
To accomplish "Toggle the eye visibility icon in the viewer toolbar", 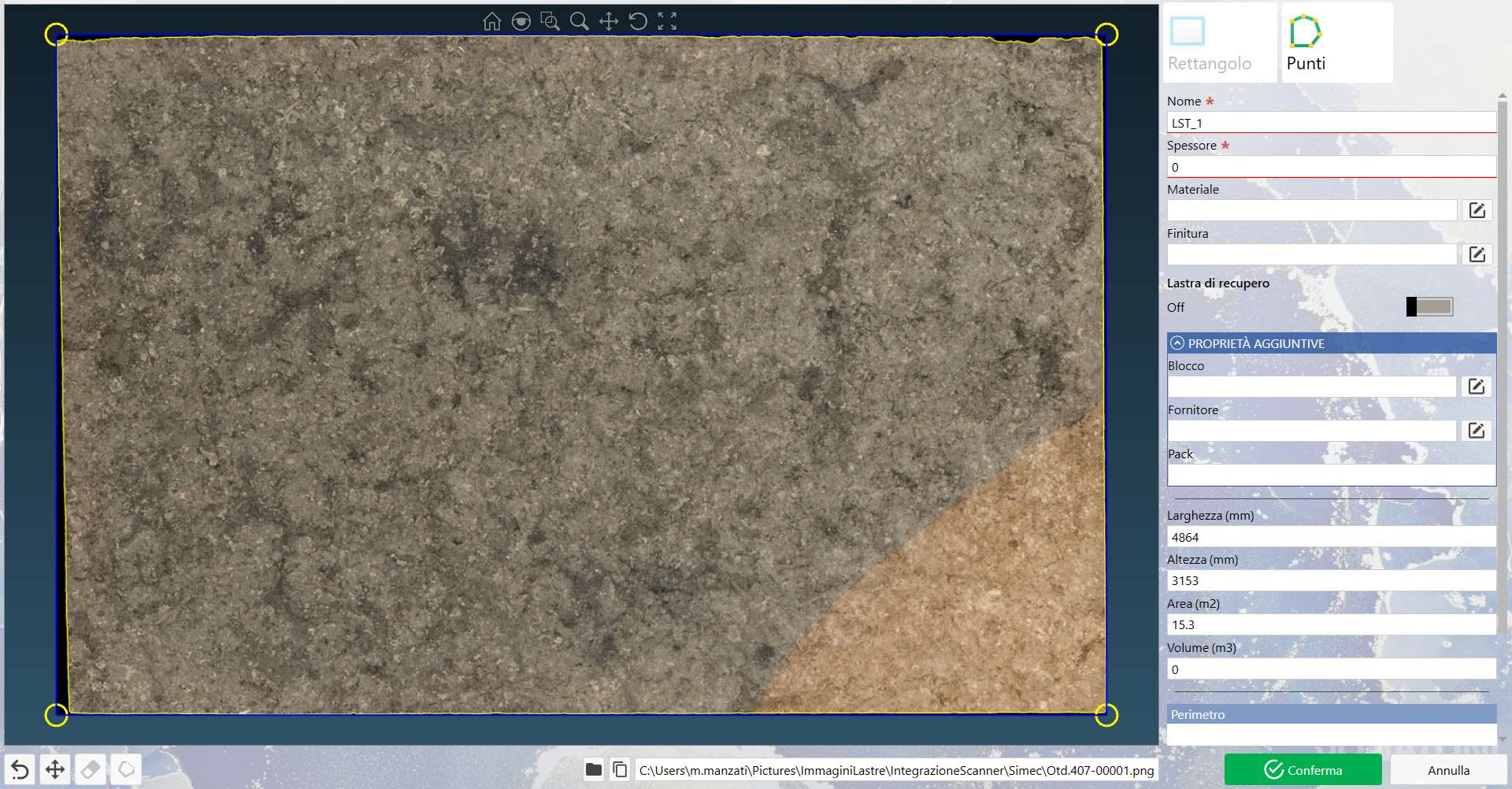I will pos(521,21).
